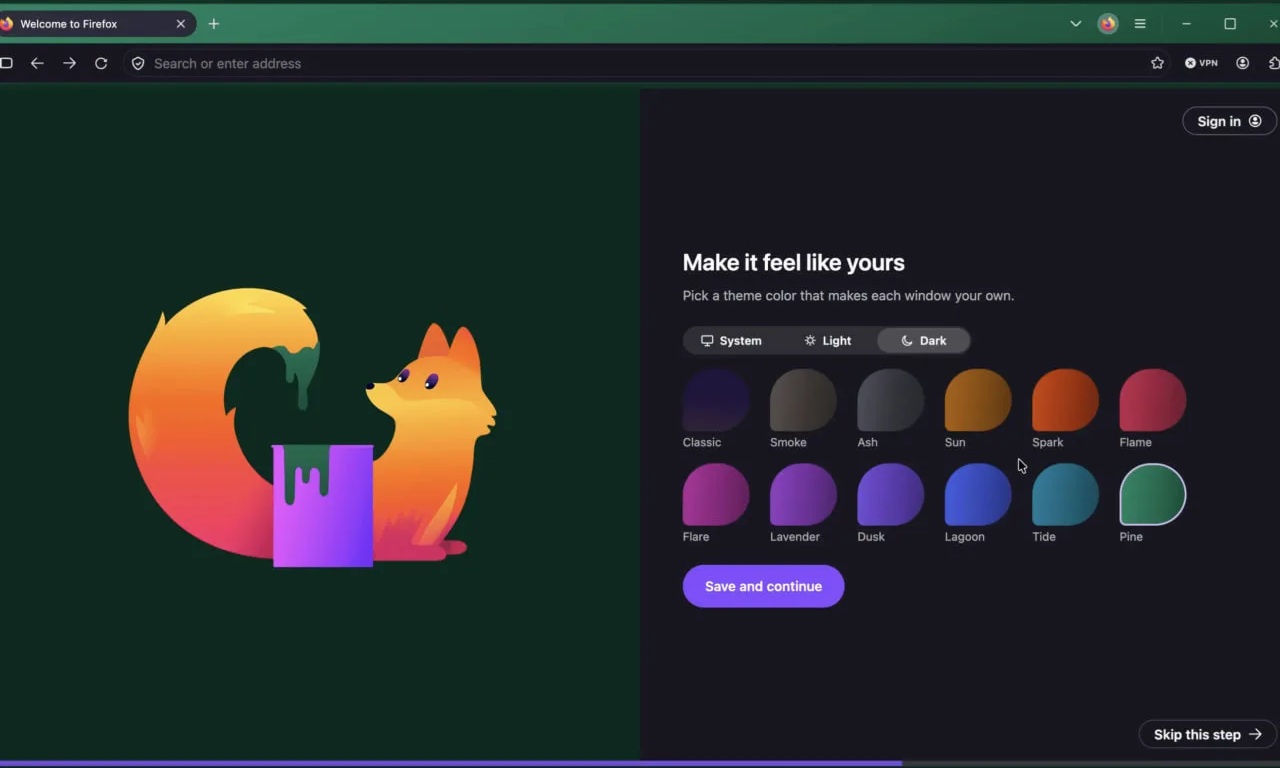This screenshot has height=768, width=1280.
Task: Pick the Flare theme color
Action: tap(716, 495)
